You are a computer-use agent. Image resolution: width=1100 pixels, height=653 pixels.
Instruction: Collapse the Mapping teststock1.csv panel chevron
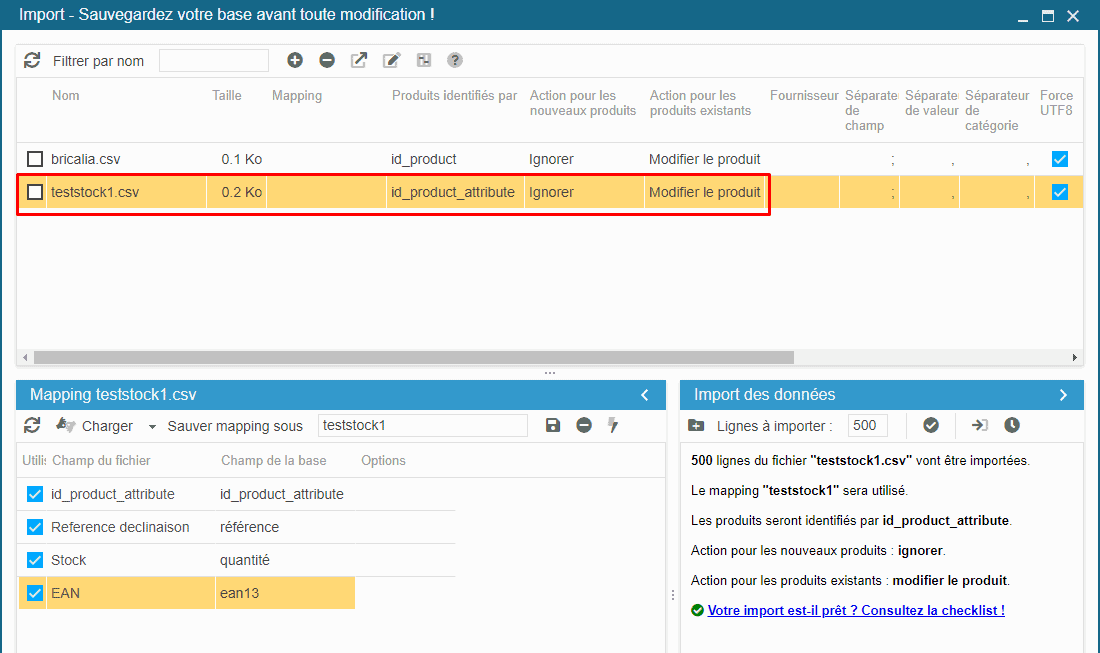coord(645,395)
